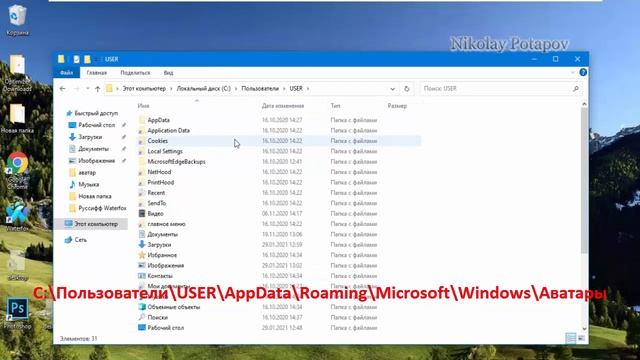Select Музыка in navigation pane

click(89, 184)
